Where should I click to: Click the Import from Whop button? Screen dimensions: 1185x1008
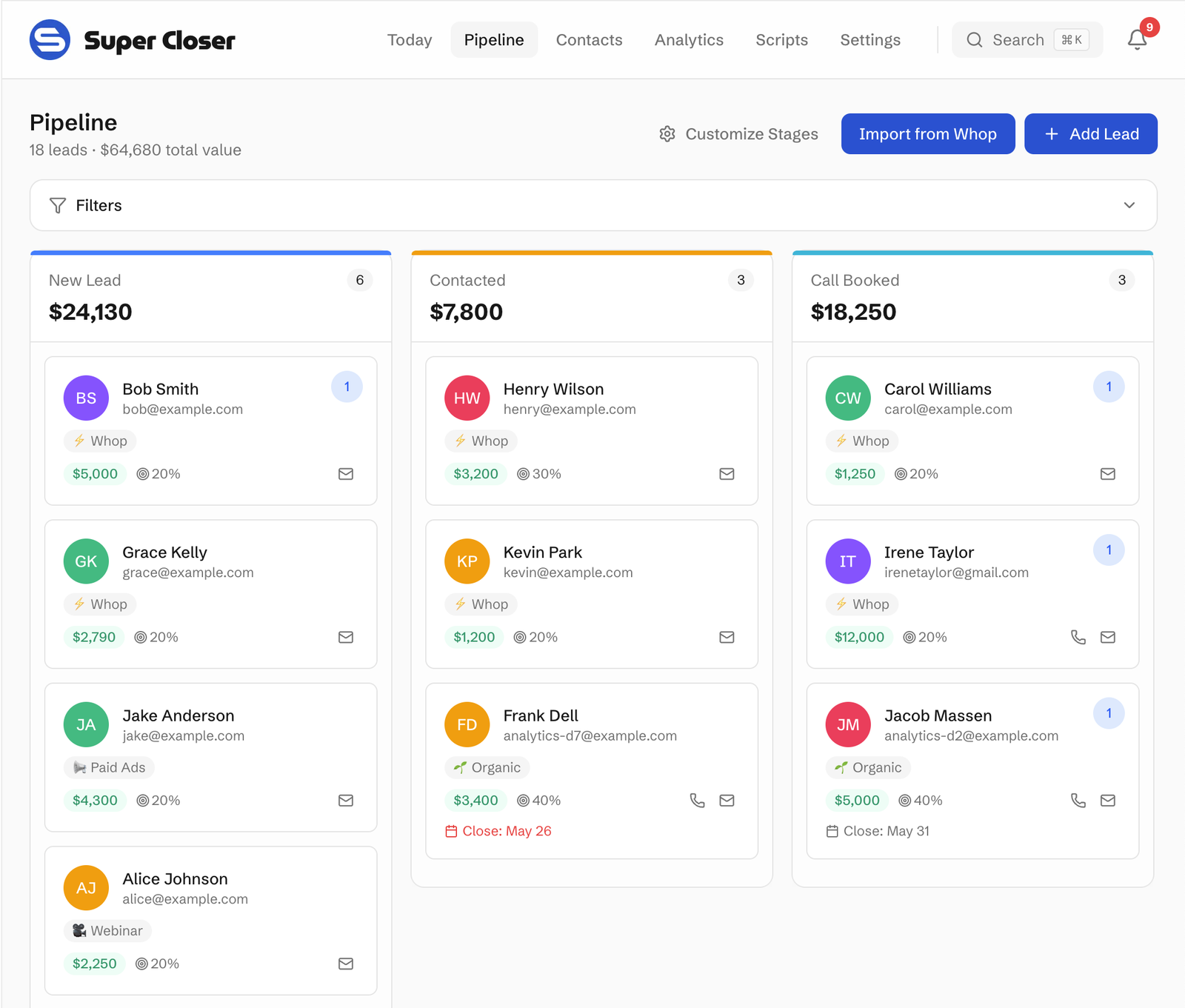pyautogui.click(x=928, y=134)
